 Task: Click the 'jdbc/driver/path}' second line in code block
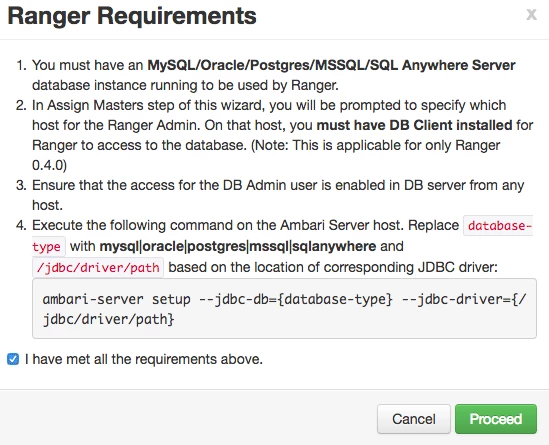click(108, 319)
